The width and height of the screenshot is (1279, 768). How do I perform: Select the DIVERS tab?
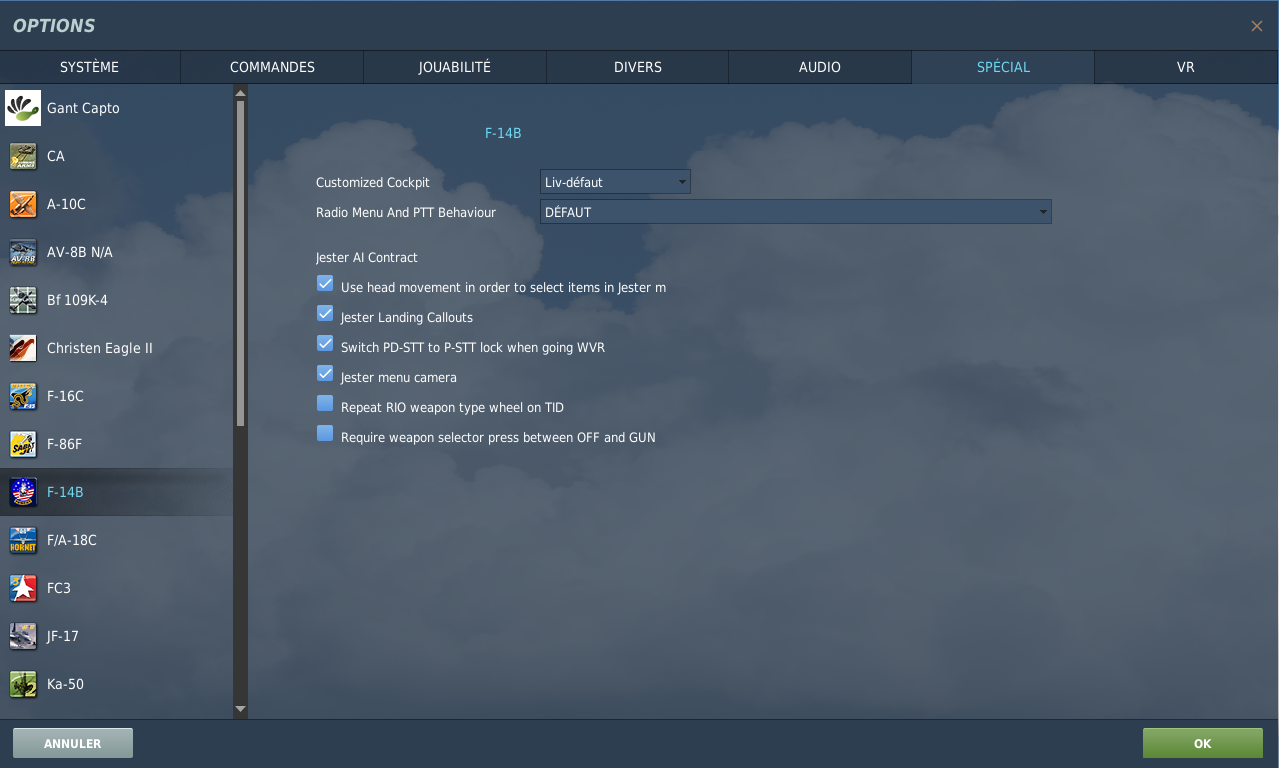click(x=638, y=67)
